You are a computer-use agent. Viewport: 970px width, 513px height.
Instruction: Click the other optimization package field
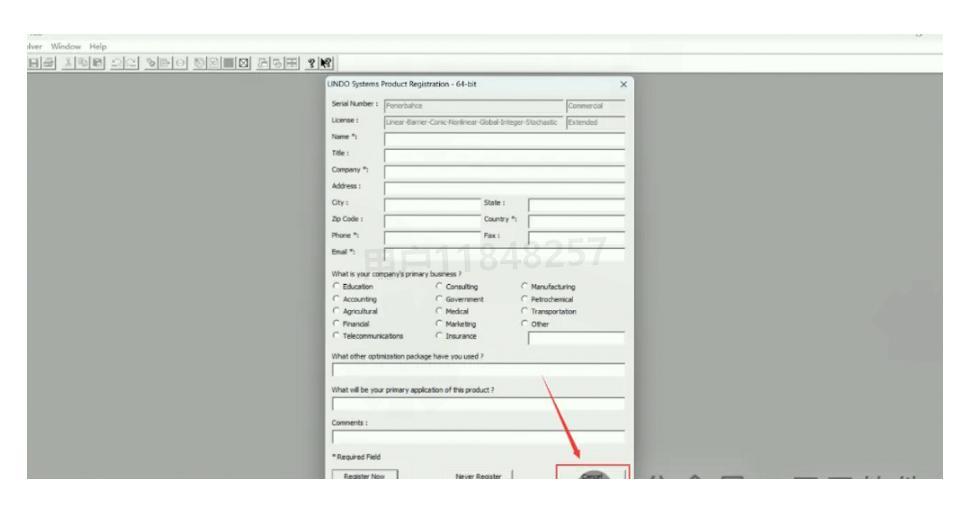click(x=478, y=370)
